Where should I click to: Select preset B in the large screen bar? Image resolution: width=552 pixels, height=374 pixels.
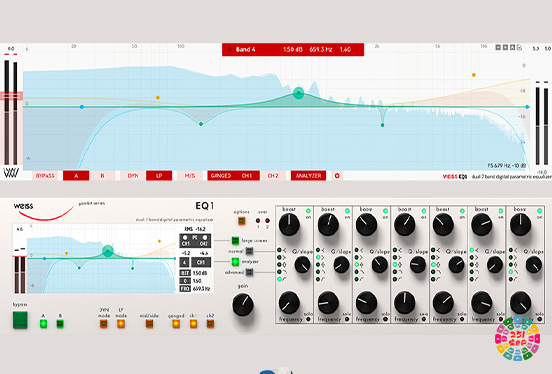pos(102,175)
